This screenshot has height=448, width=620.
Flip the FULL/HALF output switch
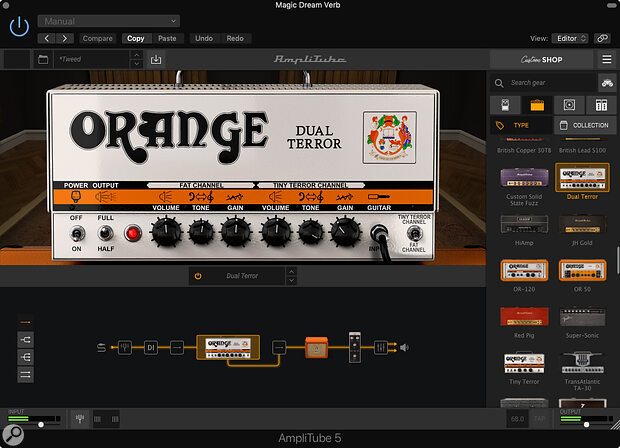pyautogui.click(x=105, y=233)
